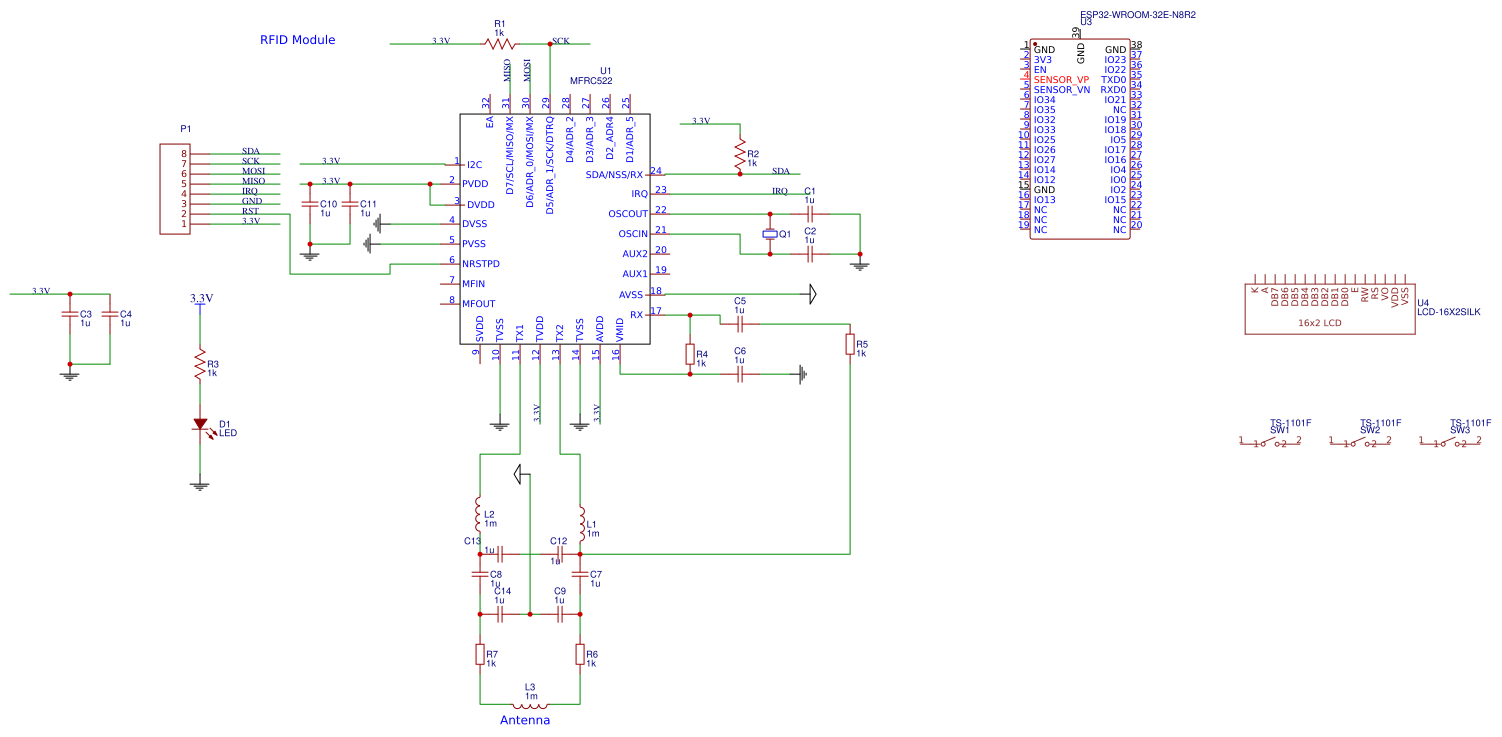Click the R3 resistor above the LED
1502x737 pixels.
click(x=200, y=365)
